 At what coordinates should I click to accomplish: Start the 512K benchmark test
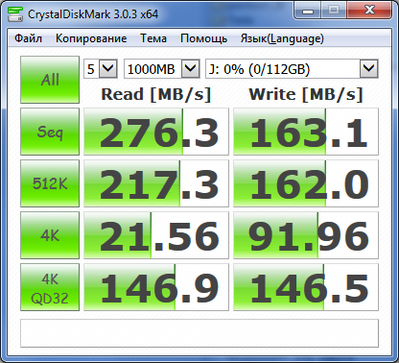(50, 183)
